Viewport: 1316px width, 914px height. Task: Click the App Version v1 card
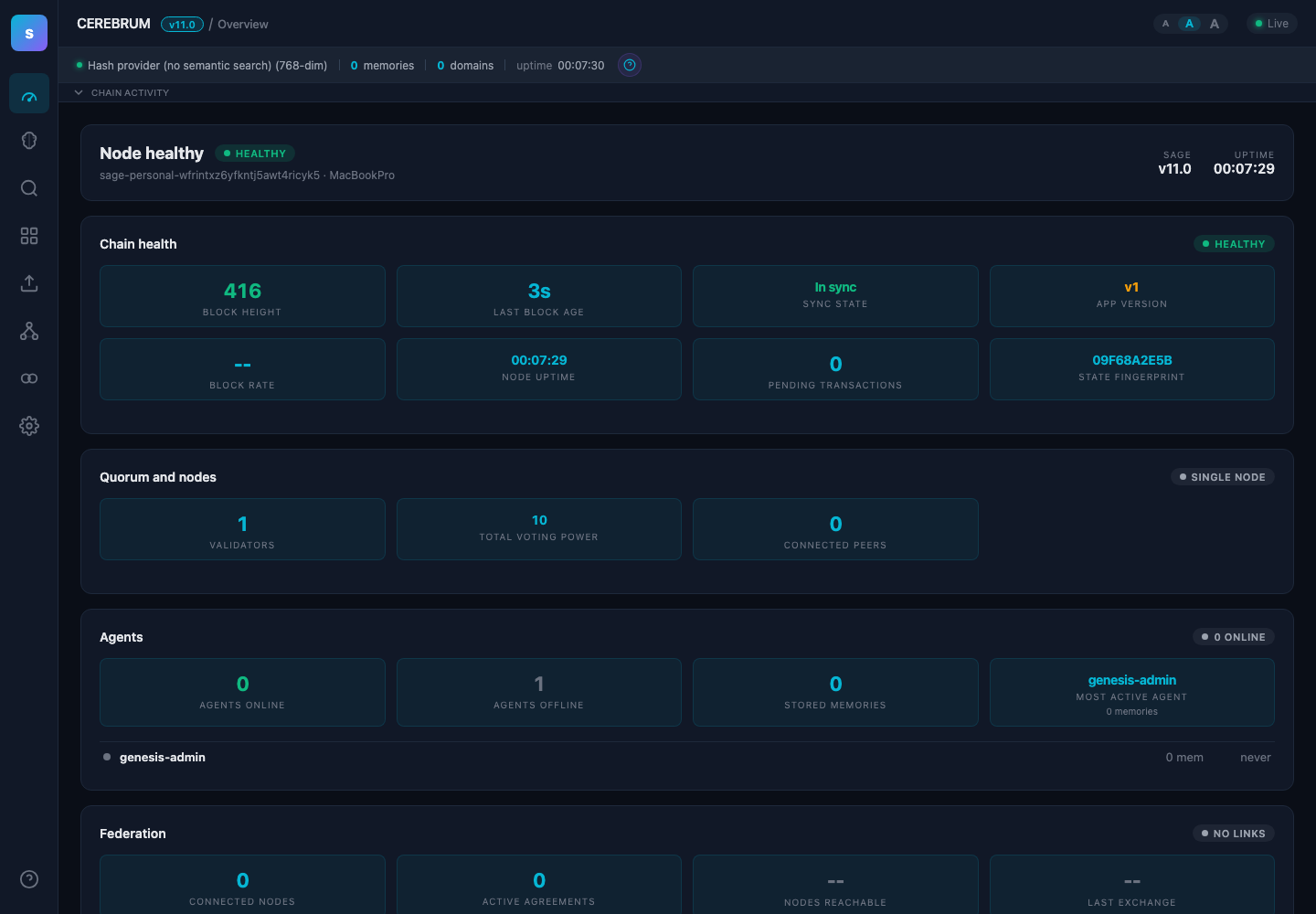point(1132,296)
